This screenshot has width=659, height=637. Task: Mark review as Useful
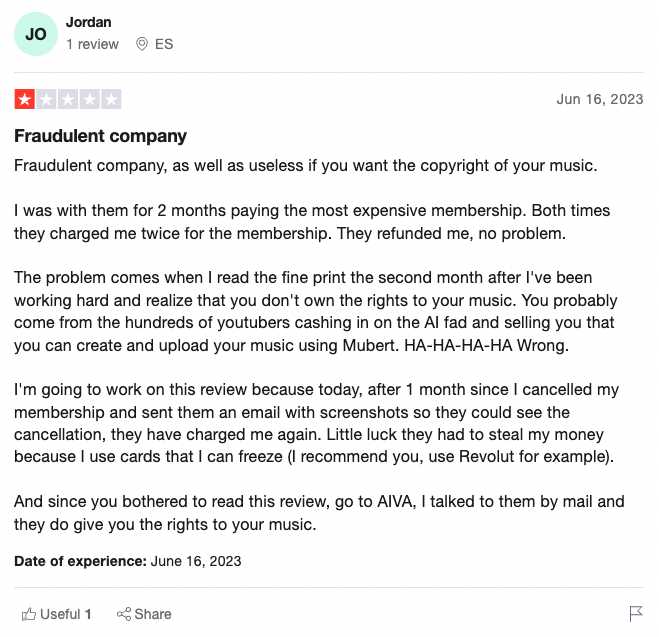click(56, 614)
